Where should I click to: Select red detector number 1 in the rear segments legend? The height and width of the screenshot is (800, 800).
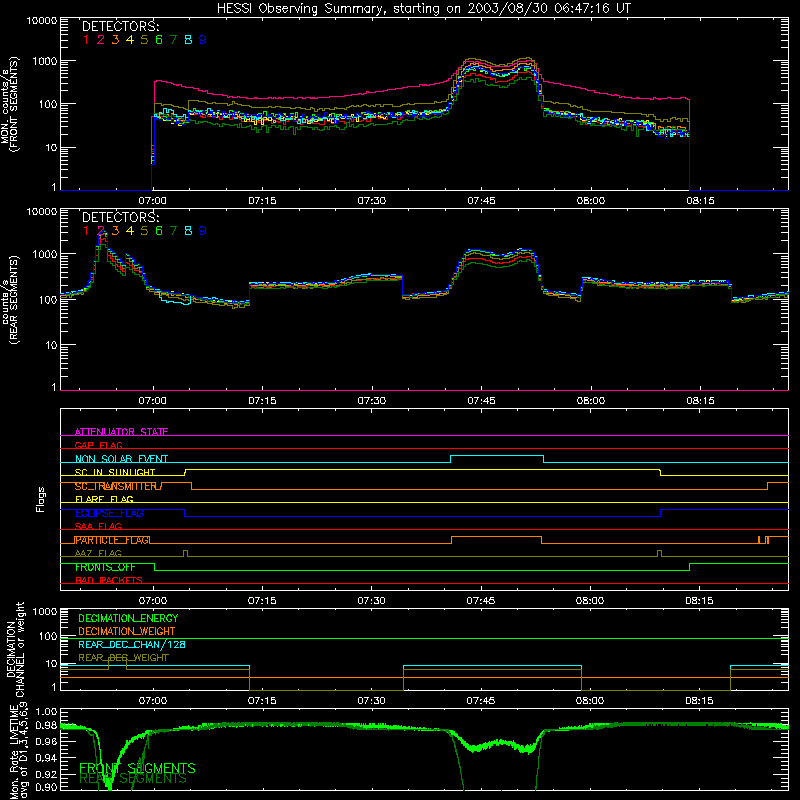(x=86, y=231)
